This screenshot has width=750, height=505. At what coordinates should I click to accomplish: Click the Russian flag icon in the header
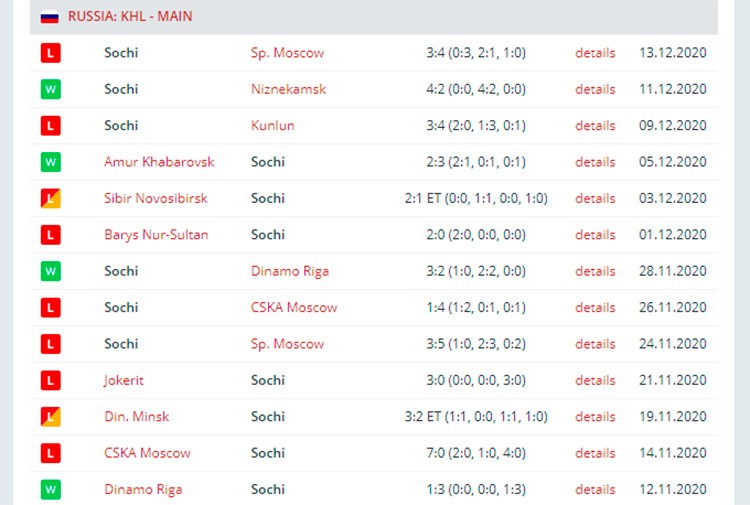click(49, 17)
